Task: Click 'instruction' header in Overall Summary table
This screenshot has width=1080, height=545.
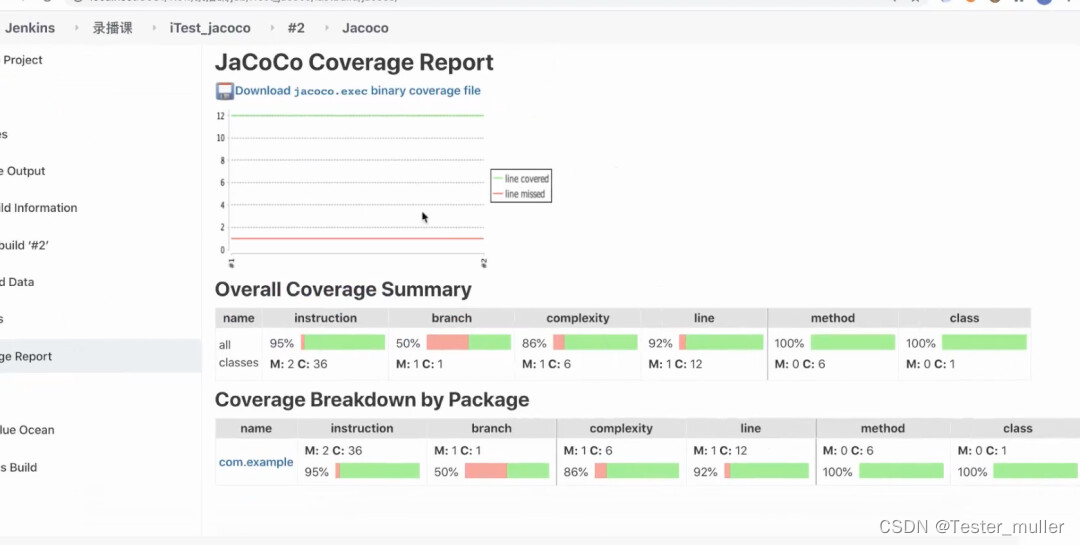Action: point(325,318)
